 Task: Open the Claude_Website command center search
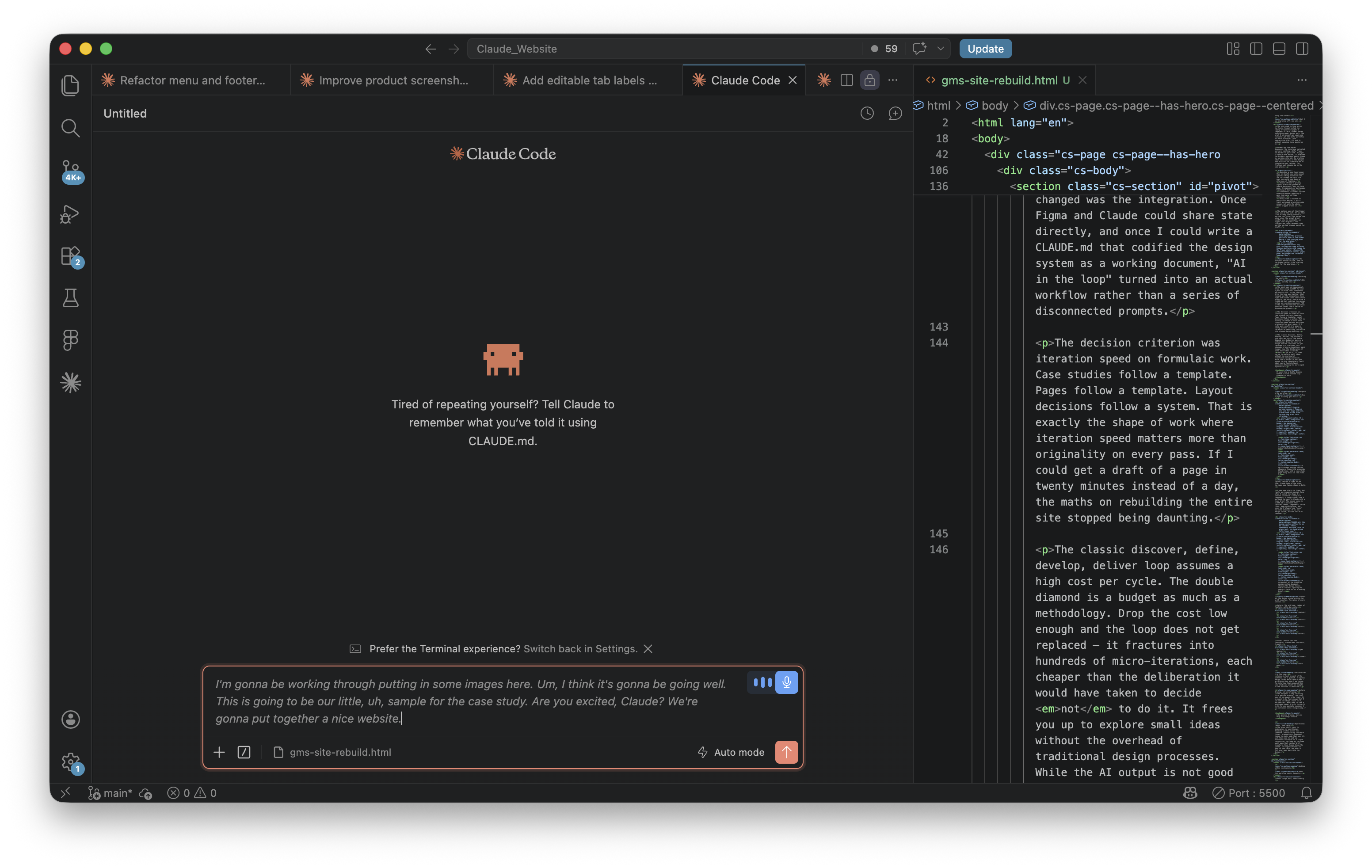[664, 49]
